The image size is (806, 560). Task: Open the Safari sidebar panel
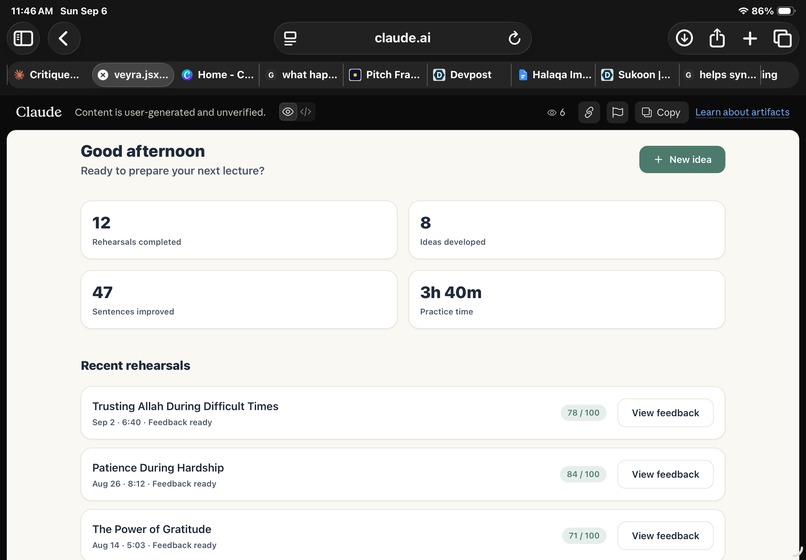(23, 39)
